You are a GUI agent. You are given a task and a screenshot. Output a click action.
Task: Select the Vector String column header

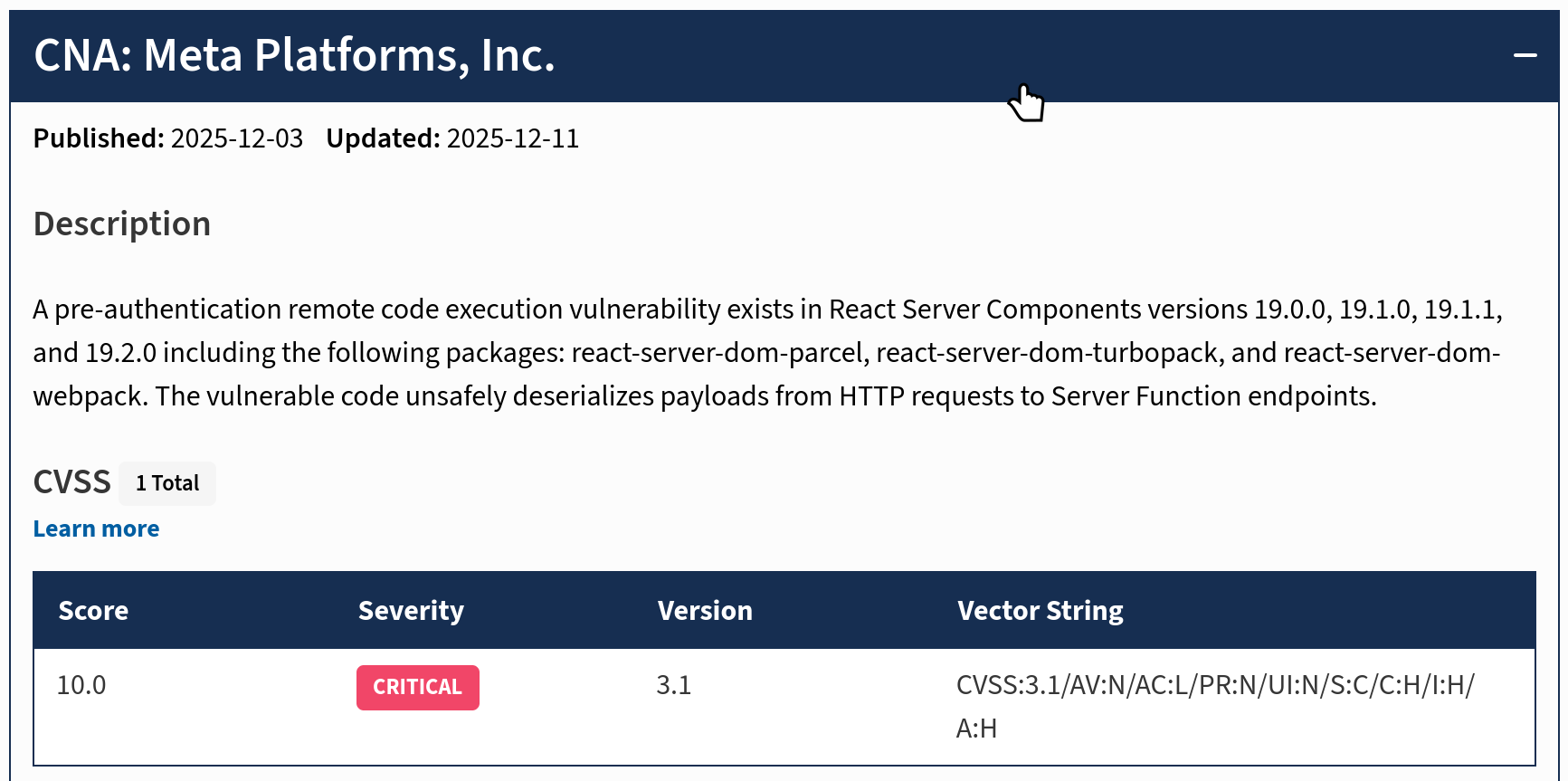click(x=1040, y=611)
